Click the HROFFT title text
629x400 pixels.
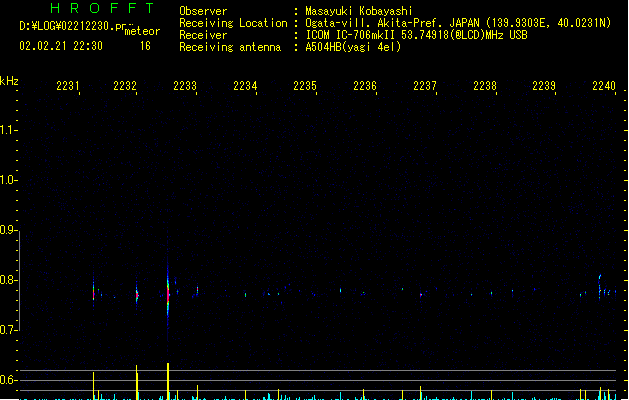(102, 8)
